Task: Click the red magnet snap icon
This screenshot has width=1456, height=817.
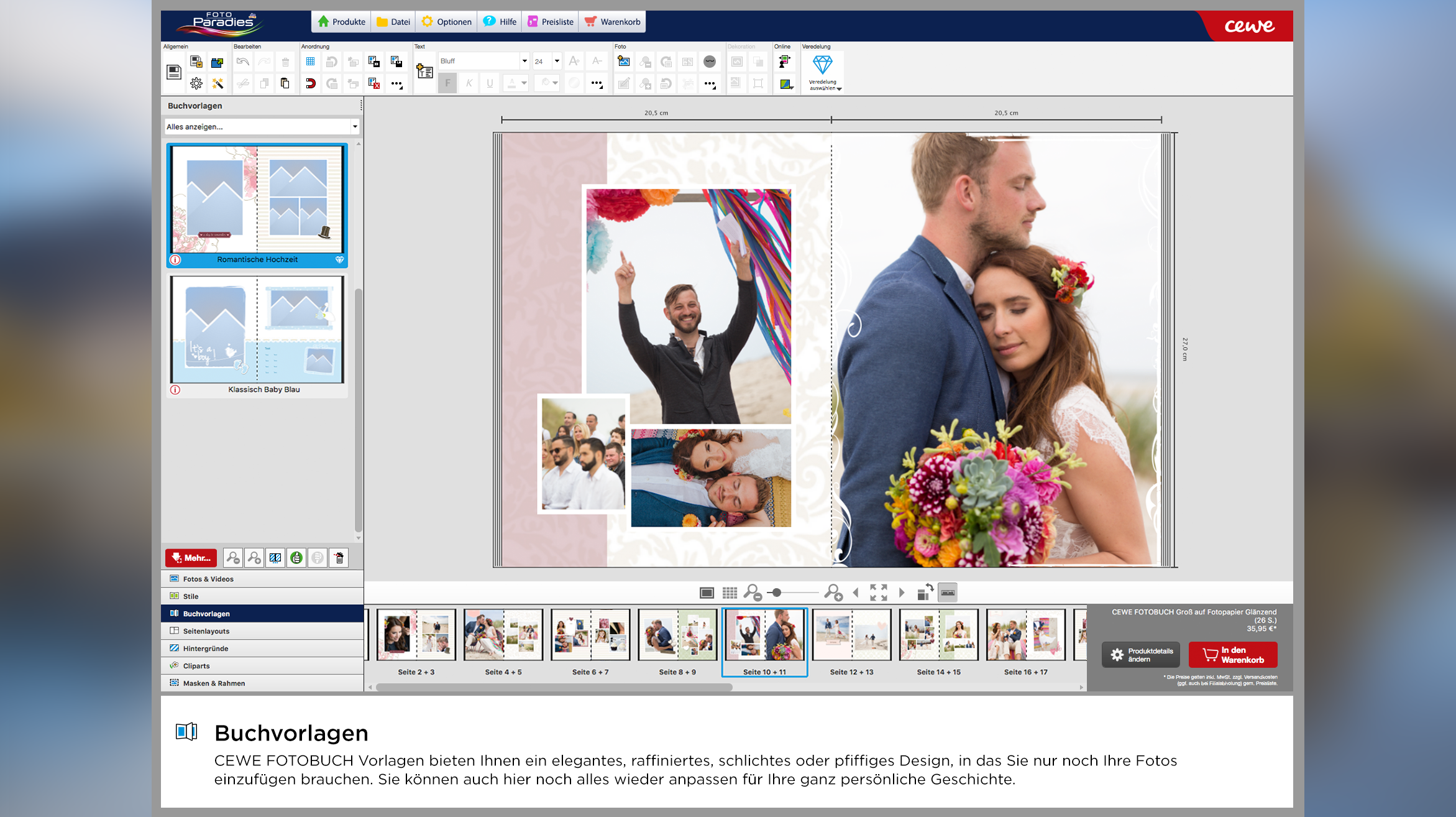Action: coord(310,83)
